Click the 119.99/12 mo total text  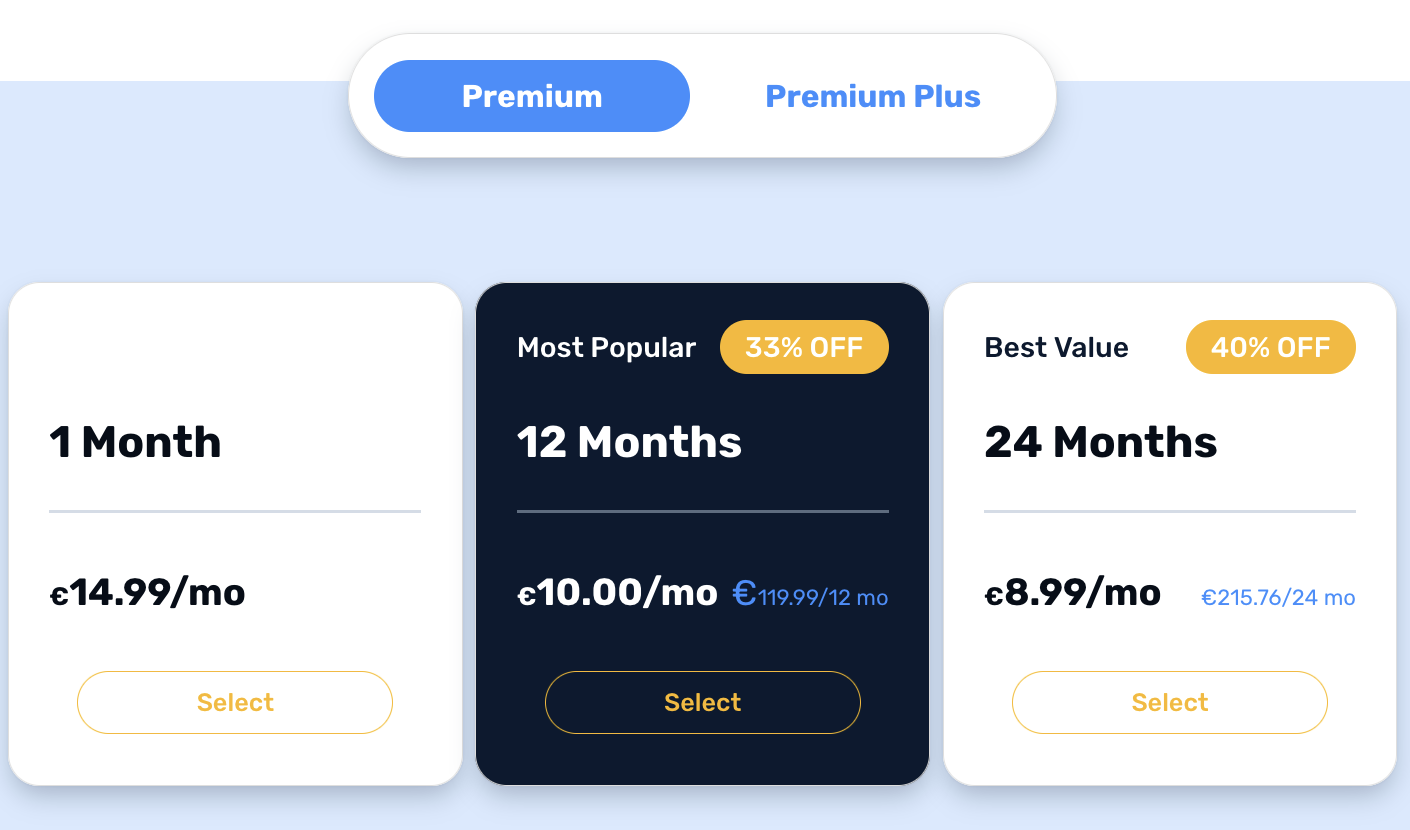(x=823, y=598)
